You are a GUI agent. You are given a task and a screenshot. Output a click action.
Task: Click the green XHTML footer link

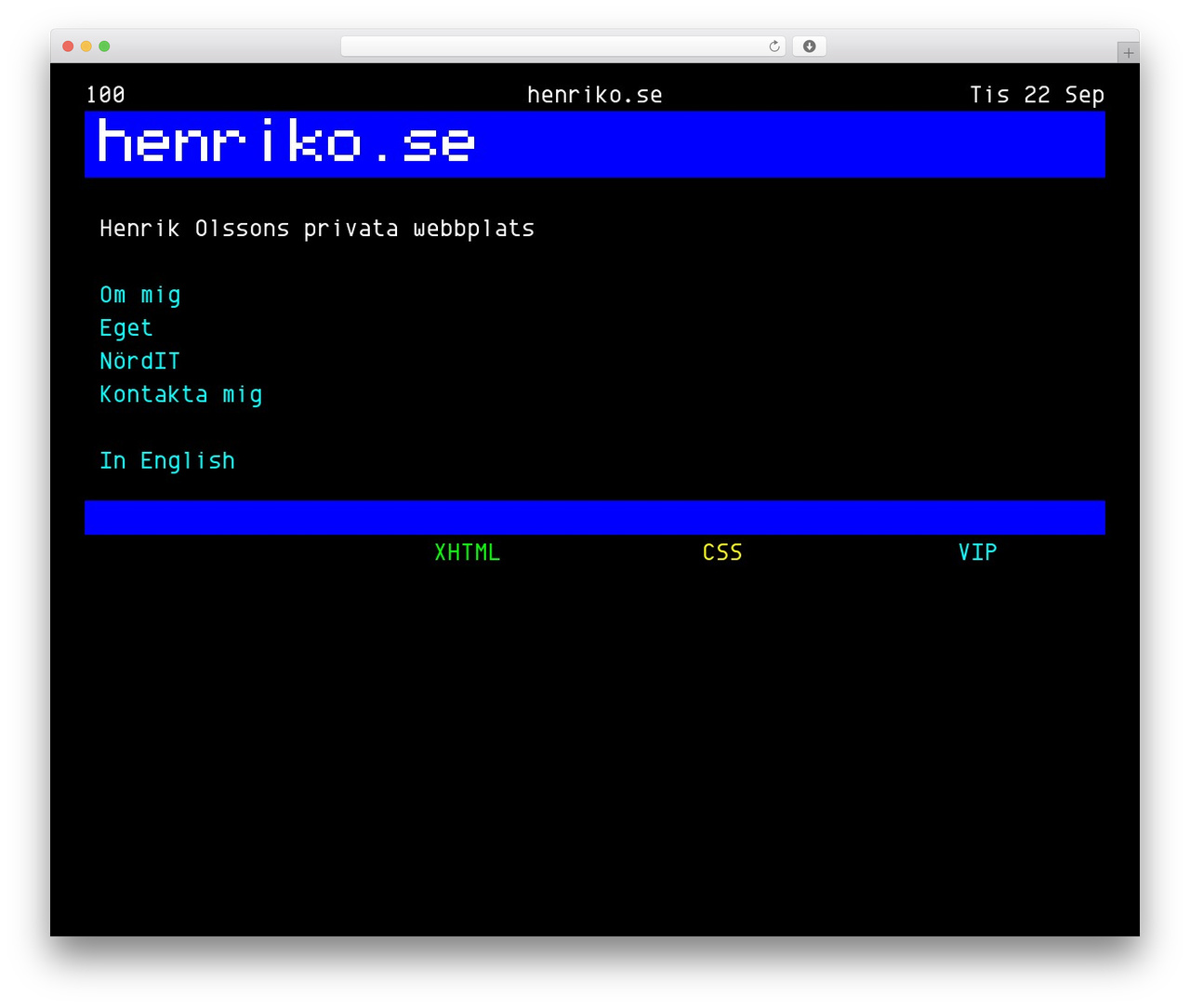tap(468, 552)
